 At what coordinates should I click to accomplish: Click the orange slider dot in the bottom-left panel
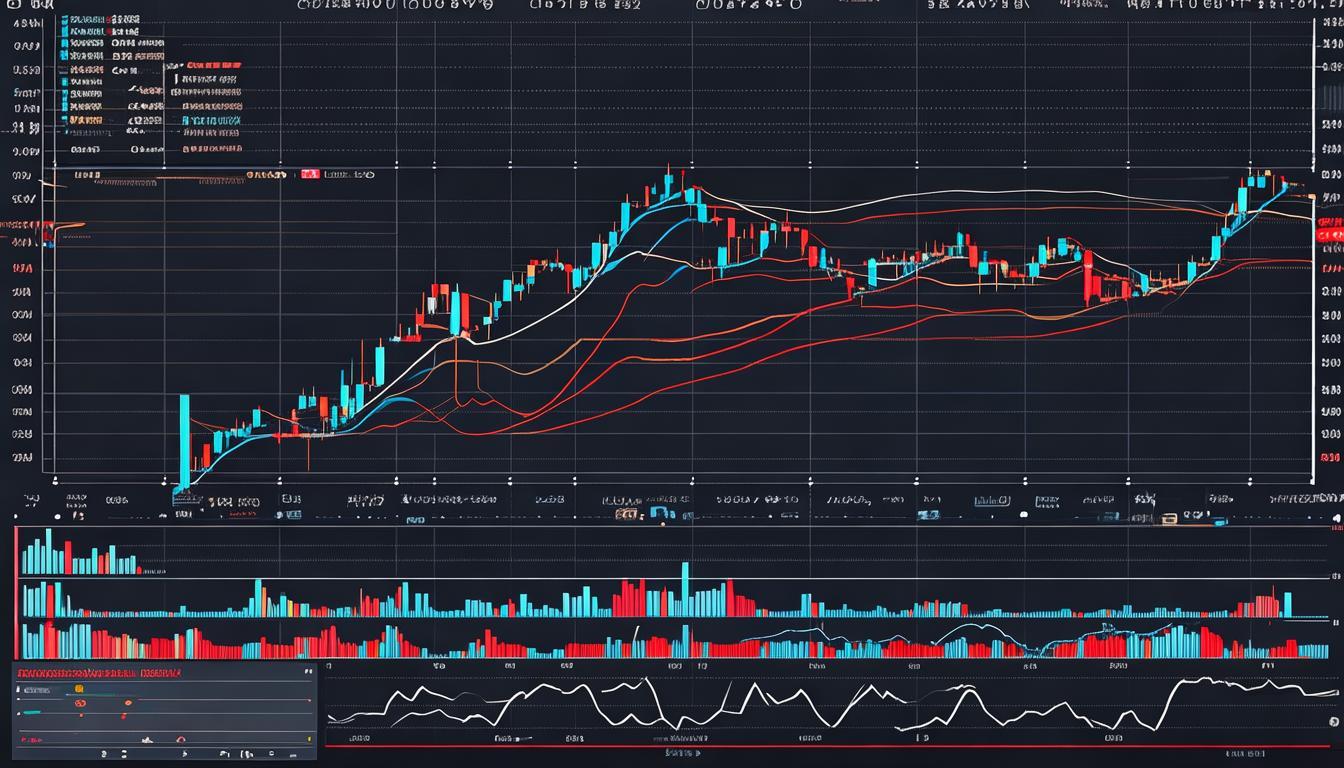click(79, 690)
